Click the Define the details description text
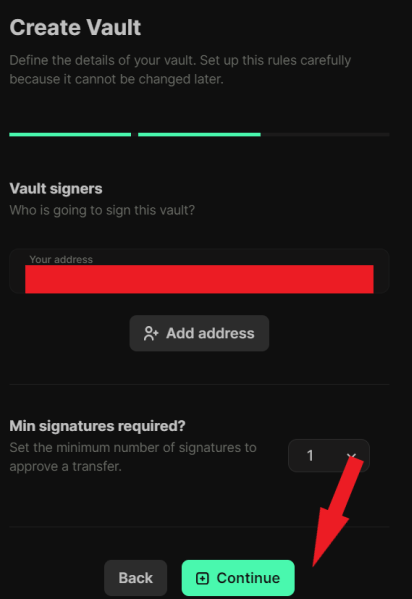 180,70
